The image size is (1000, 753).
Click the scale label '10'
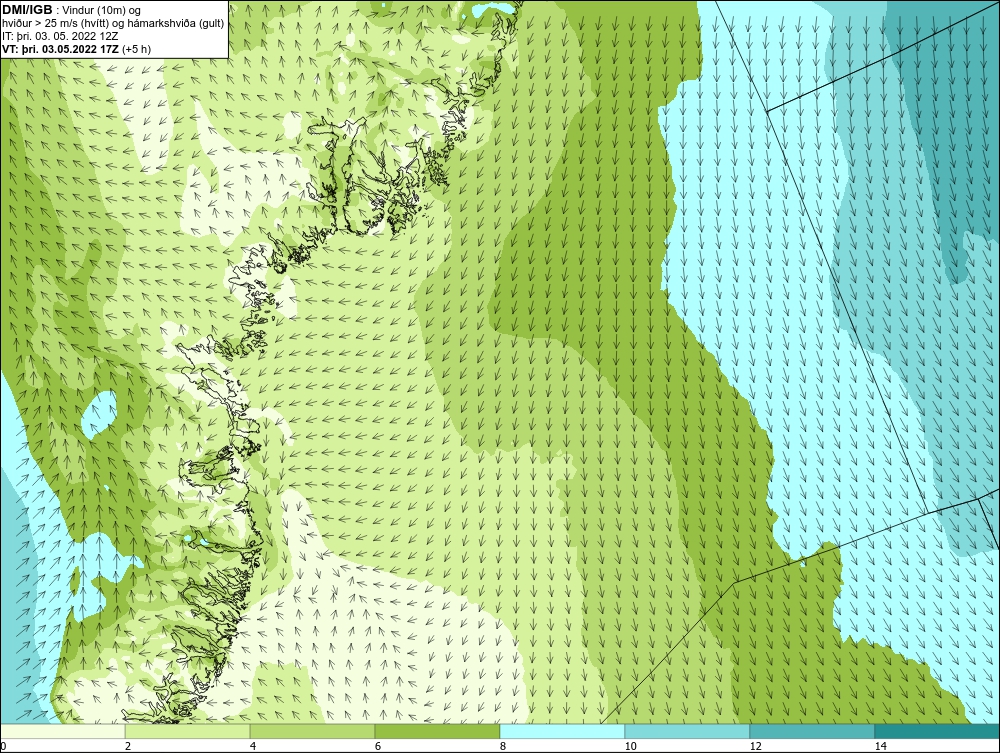click(x=631, y=747)
